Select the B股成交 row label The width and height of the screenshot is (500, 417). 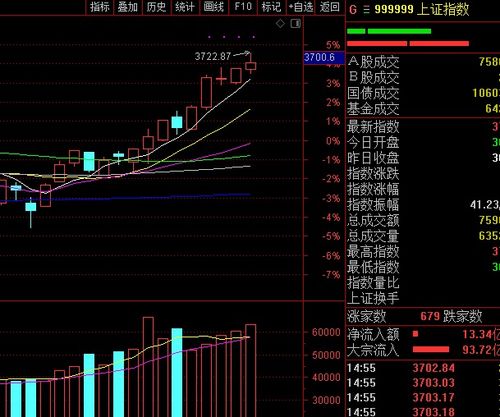pyautogui.click(x=373, y=78)
